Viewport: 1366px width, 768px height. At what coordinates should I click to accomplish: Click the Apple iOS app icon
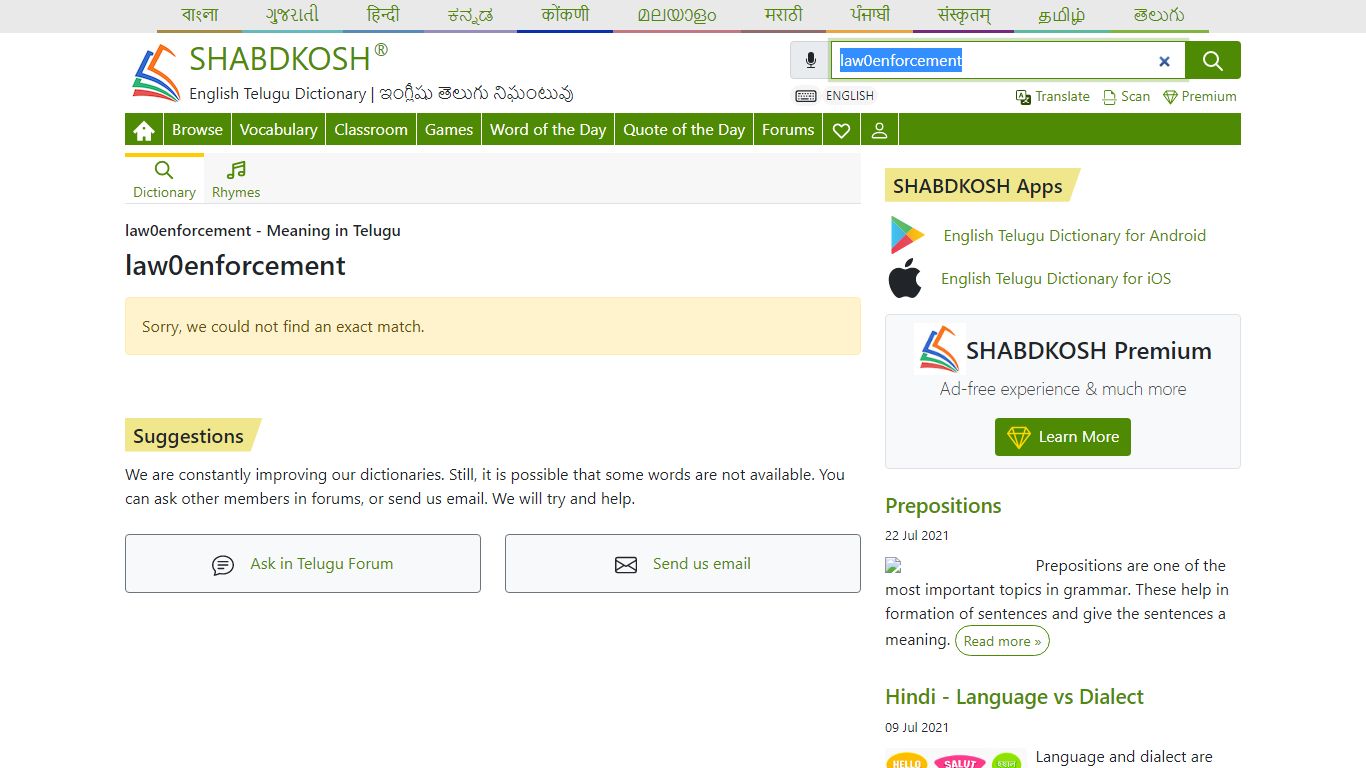tap(905, 278)
